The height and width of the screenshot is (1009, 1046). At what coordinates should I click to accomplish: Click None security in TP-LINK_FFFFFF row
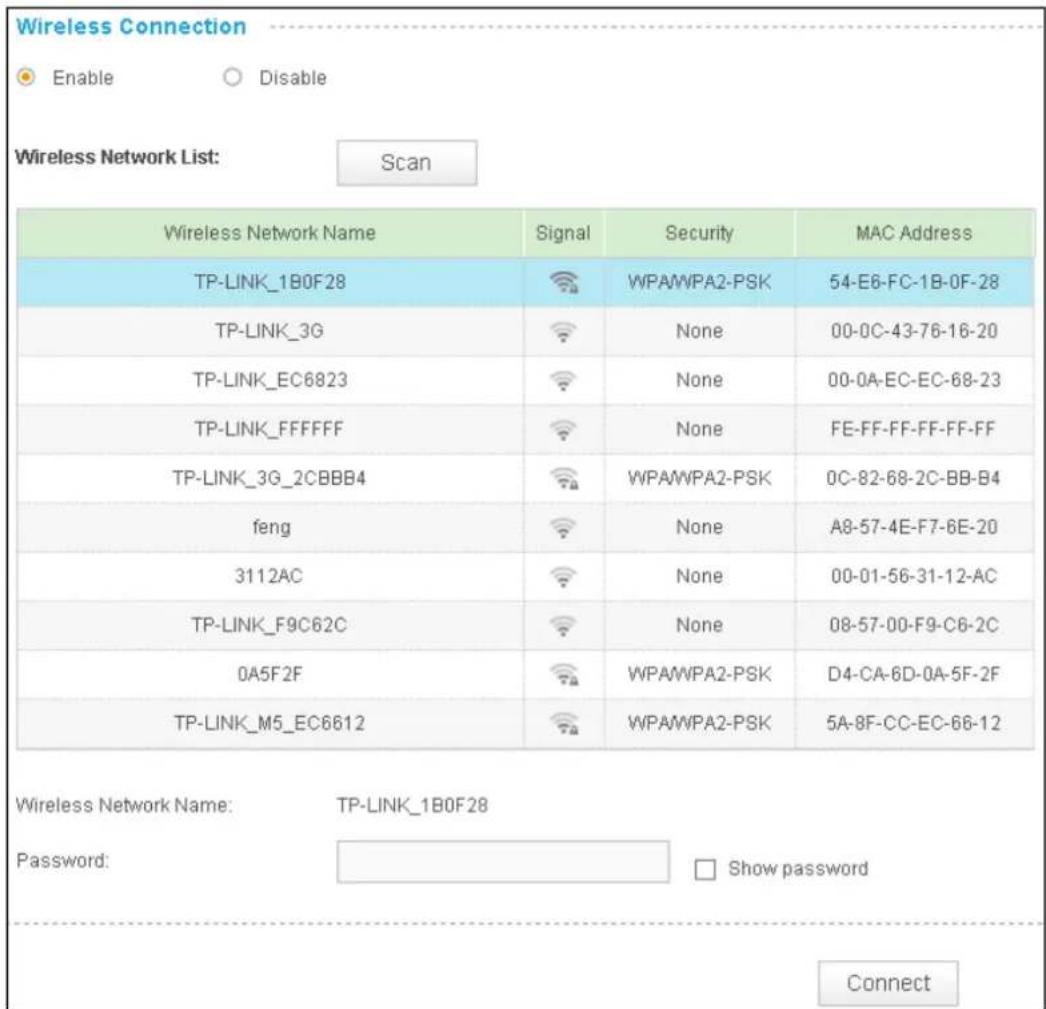click(699, 429)
